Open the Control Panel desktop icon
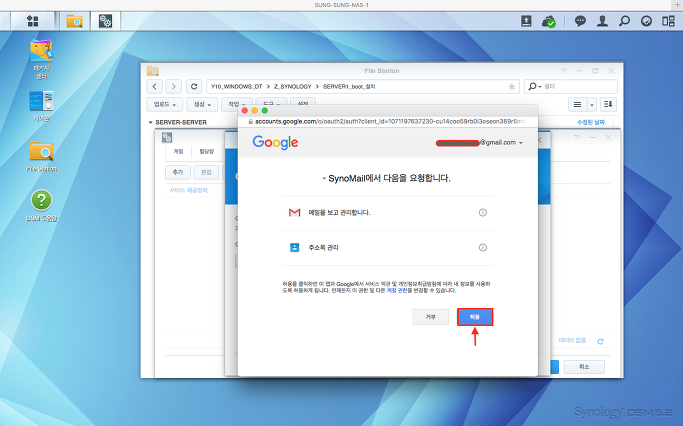This screenshot has width=683, height=426. 41,106
